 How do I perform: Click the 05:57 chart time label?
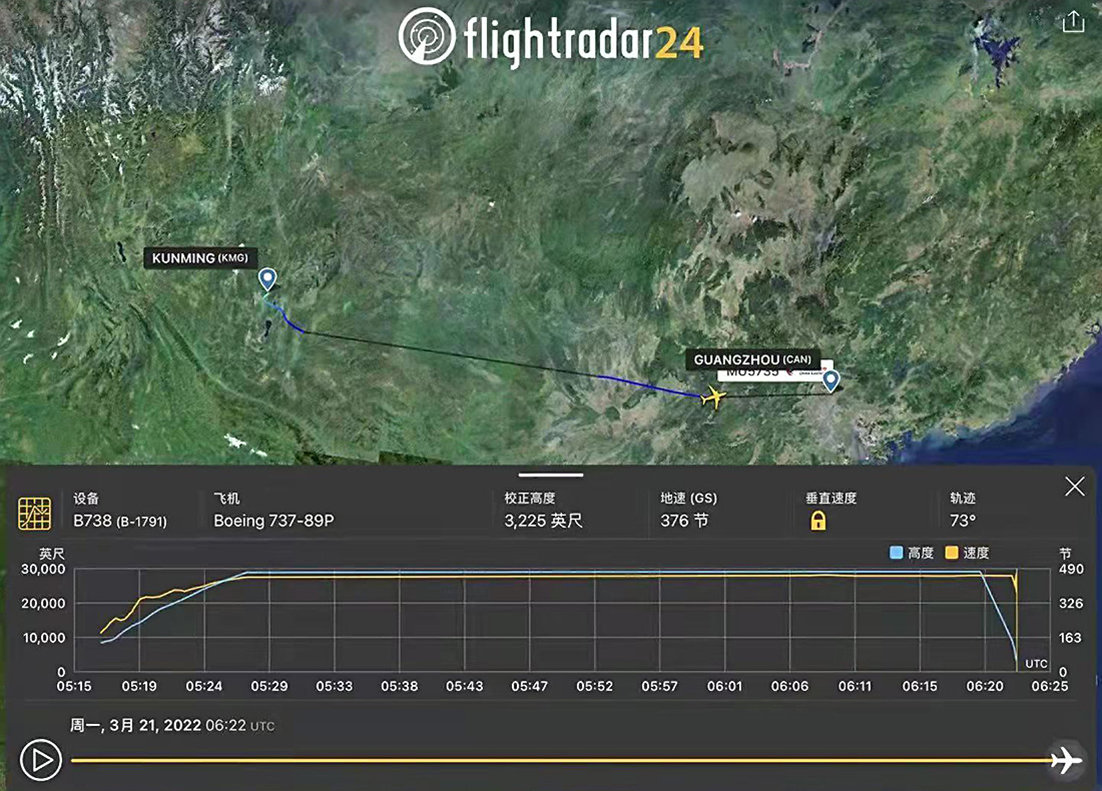[659, 686]
